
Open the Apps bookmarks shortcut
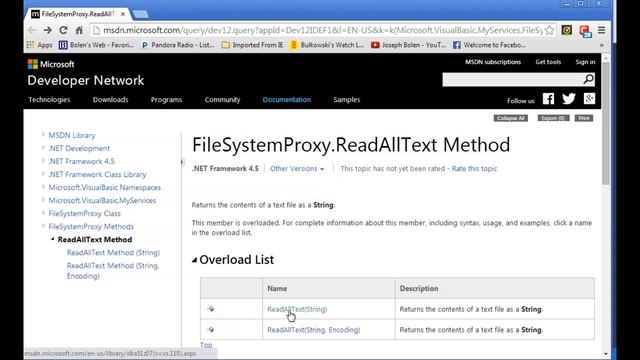coord(40,45)
